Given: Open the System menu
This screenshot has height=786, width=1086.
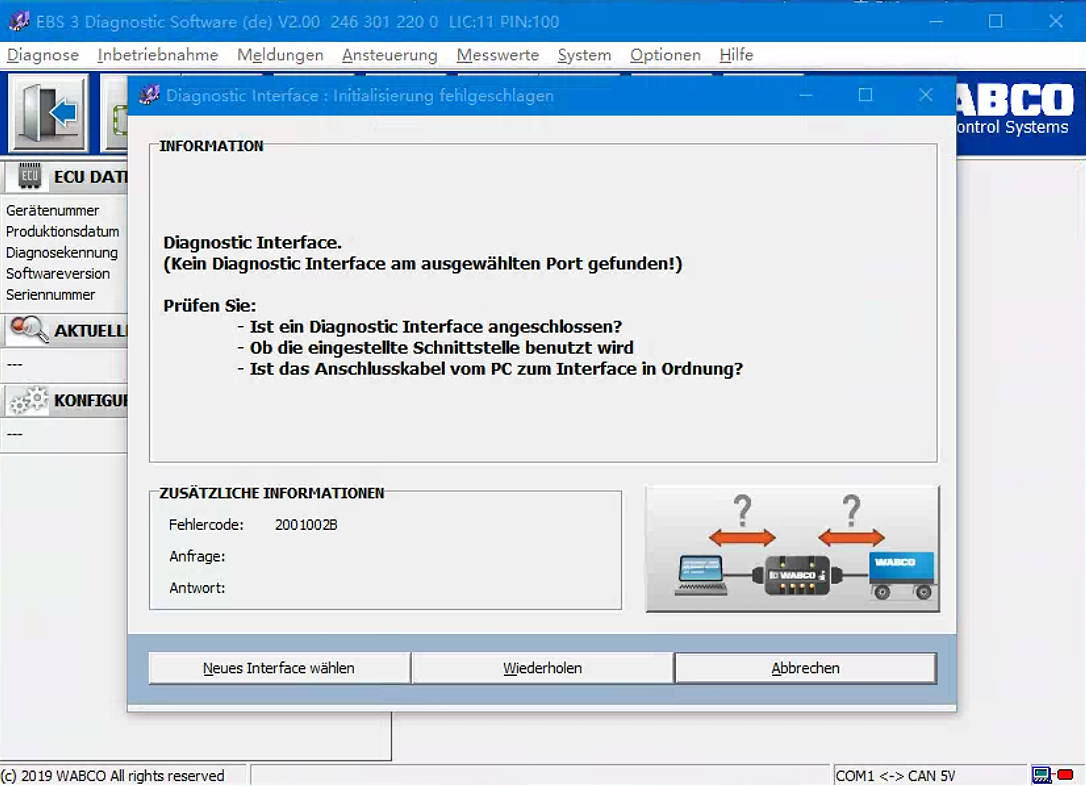Looking at the screenshot, I should coord(584,55).
